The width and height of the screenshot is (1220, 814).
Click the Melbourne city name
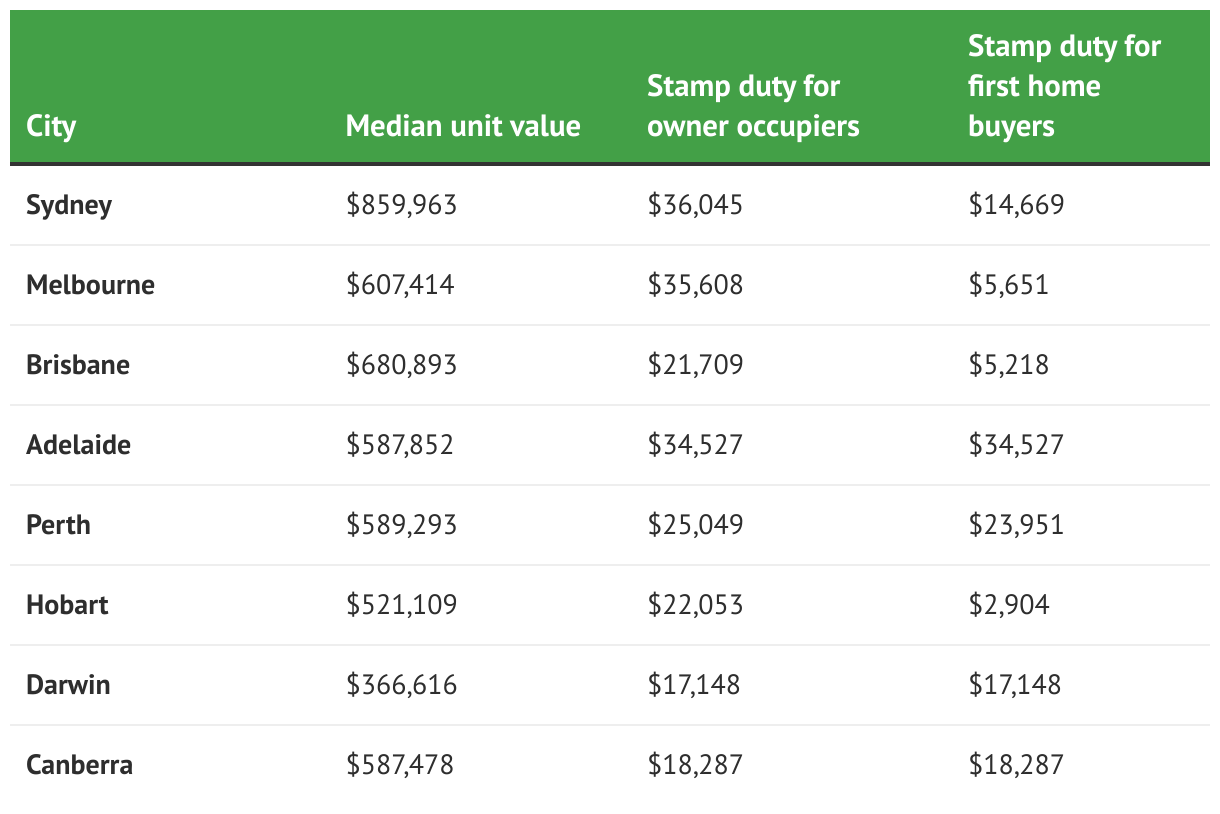click(90, 285)
